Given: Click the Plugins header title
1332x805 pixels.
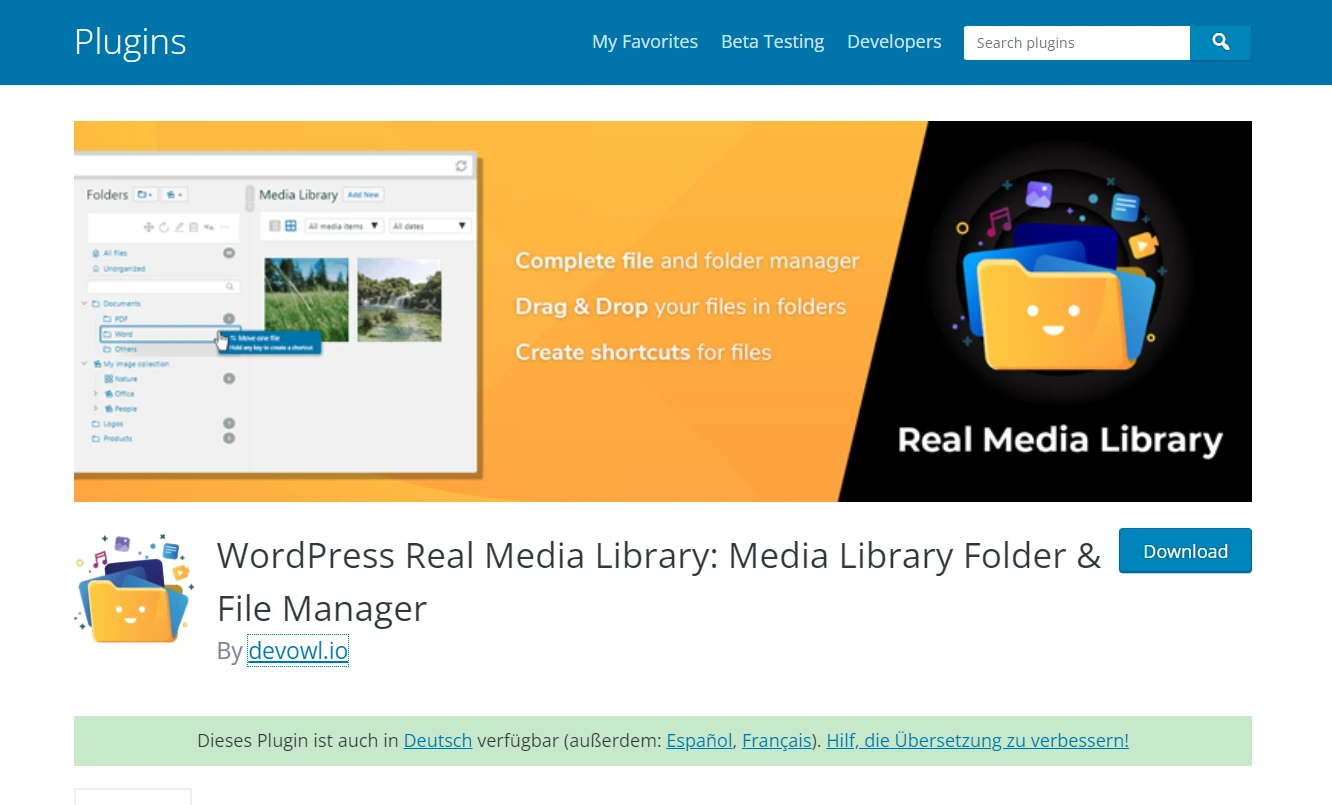Looking at the screenshot, I should coord(130,42).
